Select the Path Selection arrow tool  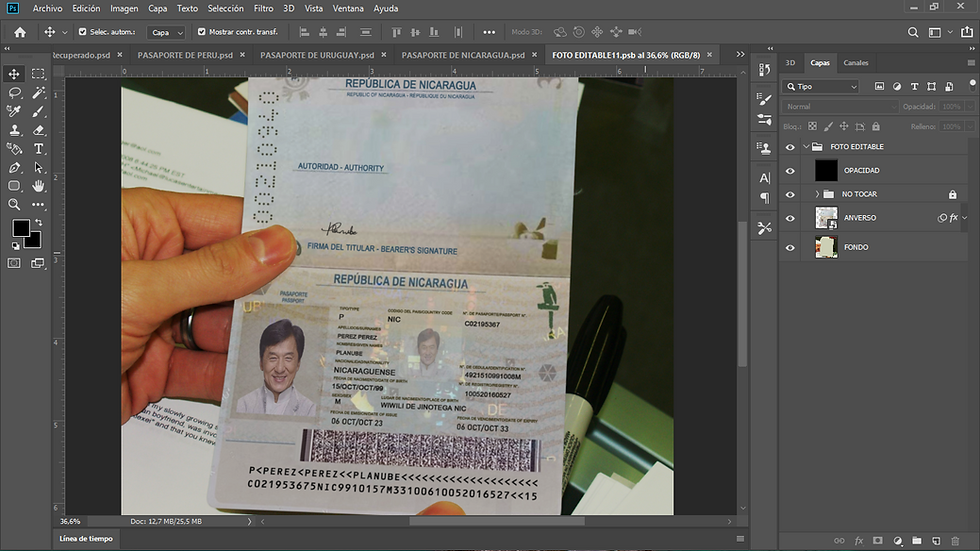click(38, 167)
